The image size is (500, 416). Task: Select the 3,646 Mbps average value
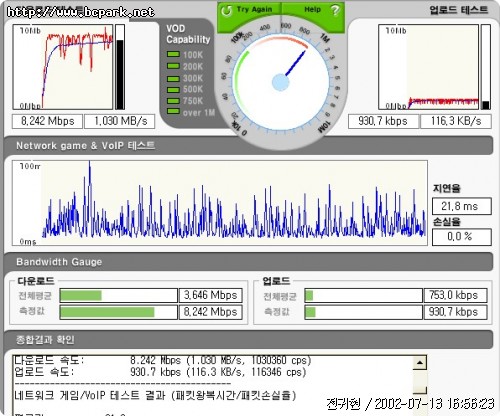[211, 295]
